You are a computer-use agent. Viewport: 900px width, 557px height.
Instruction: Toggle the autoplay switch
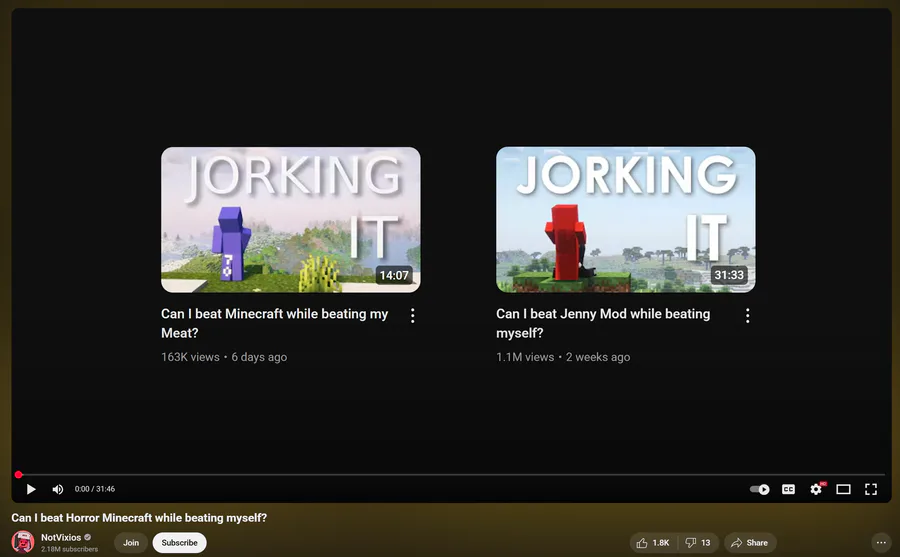[759, 489]
